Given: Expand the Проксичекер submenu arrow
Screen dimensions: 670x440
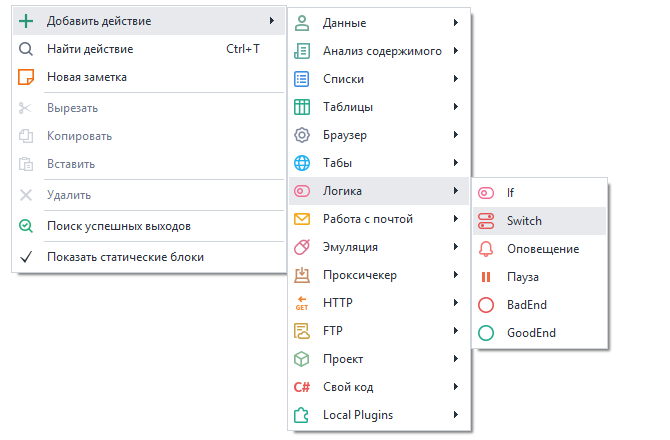Looking at the screenshot, I should pyautogui.click(x=456, y=275).
